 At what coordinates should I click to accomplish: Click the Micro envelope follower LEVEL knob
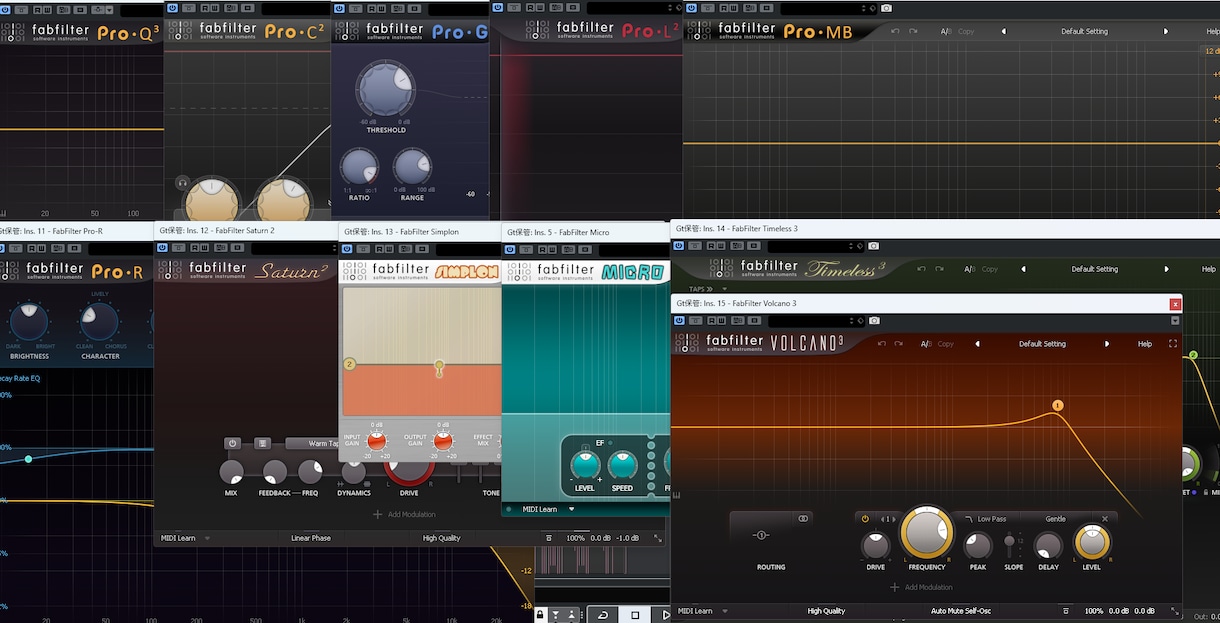pyautogui.click(x=585, y=465)
